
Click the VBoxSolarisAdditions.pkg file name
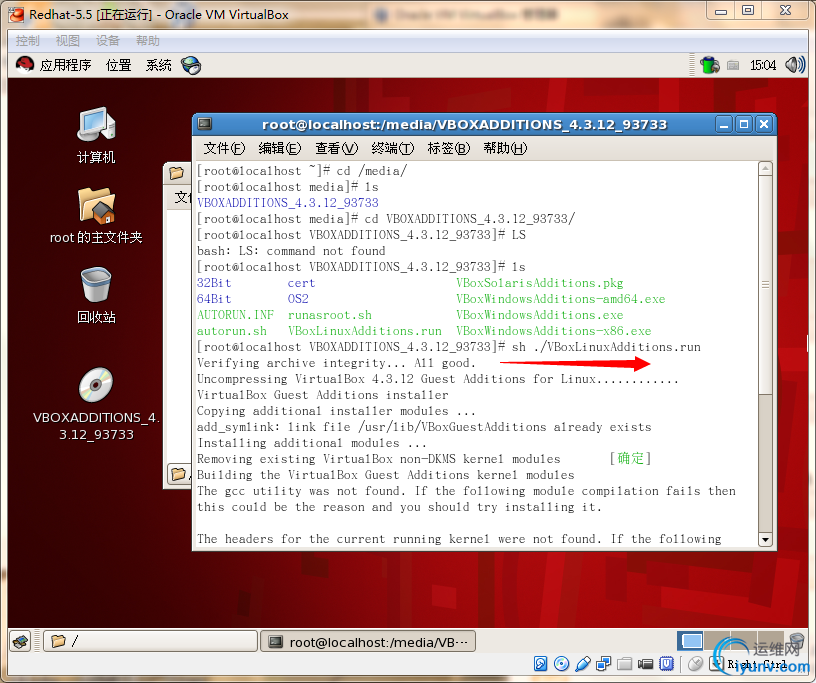click(x=540, y=283)
